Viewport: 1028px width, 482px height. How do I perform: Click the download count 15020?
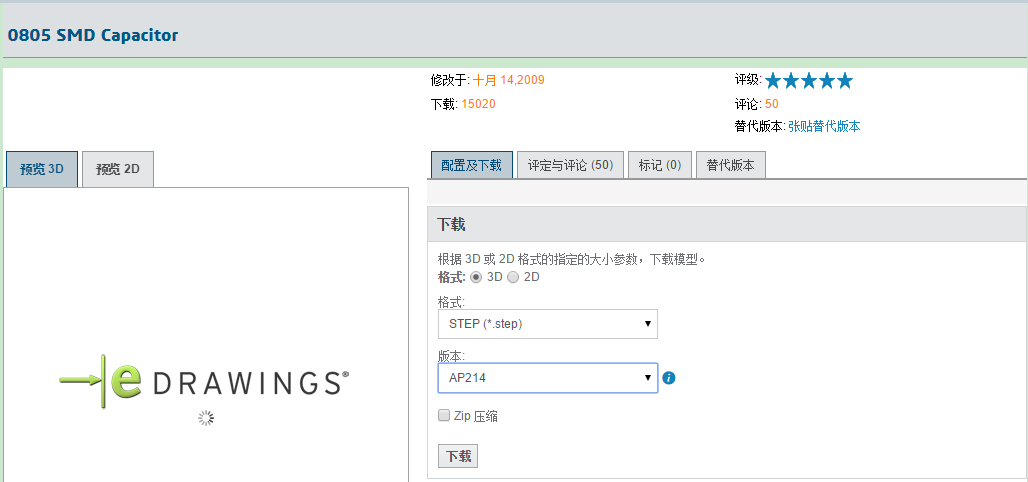(x=479, y=104)
